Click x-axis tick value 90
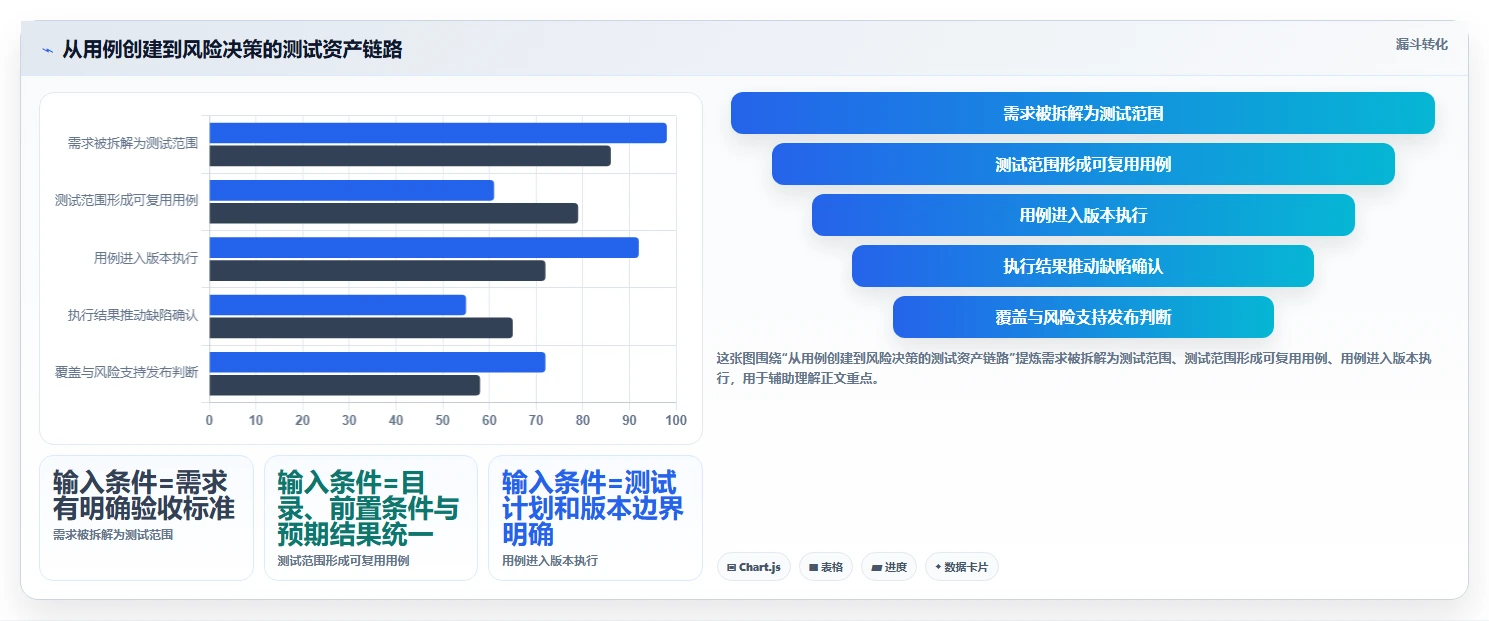Image resolution: width=1489 pixels, height=621 pixels. (x=630, y=420)
